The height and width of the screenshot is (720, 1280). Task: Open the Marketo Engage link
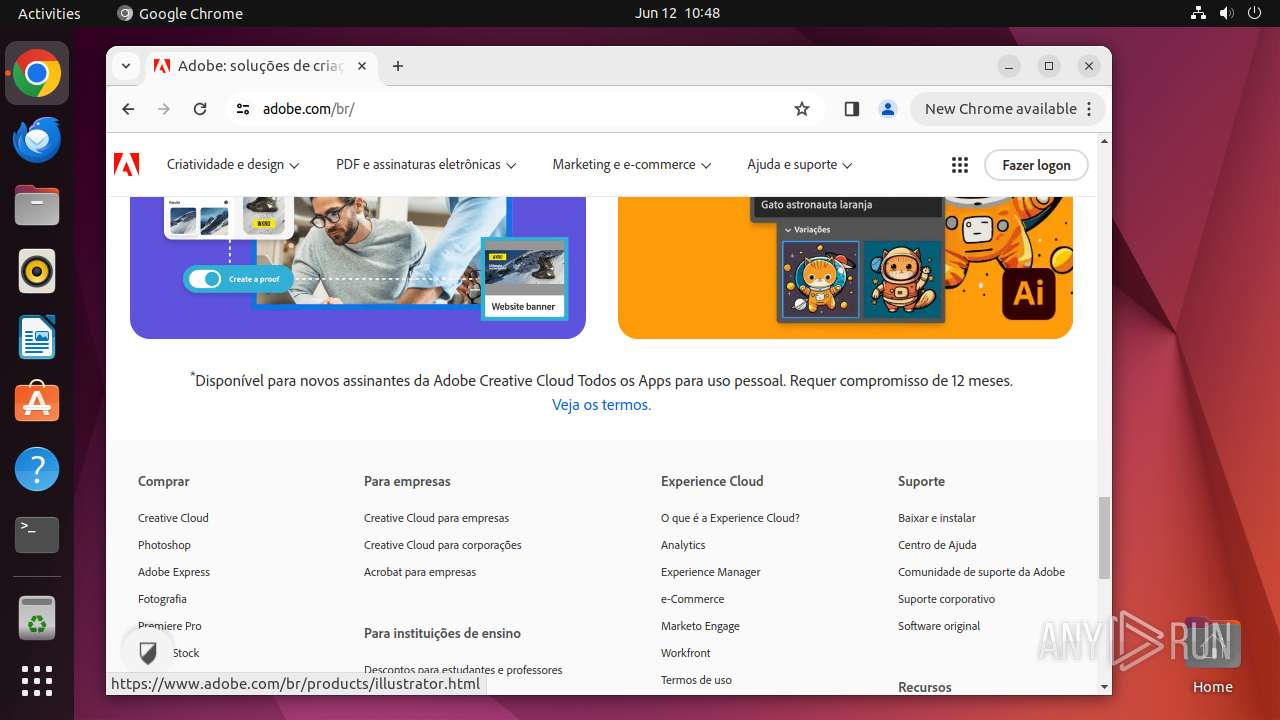click(x=700, y=626)
